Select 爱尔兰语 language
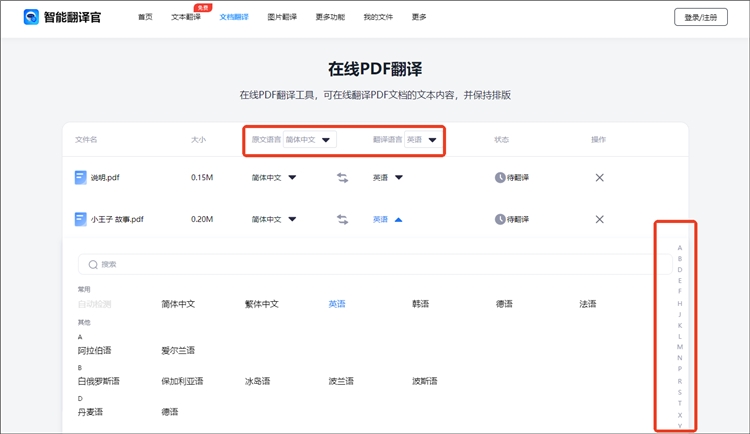 point(178,350)
